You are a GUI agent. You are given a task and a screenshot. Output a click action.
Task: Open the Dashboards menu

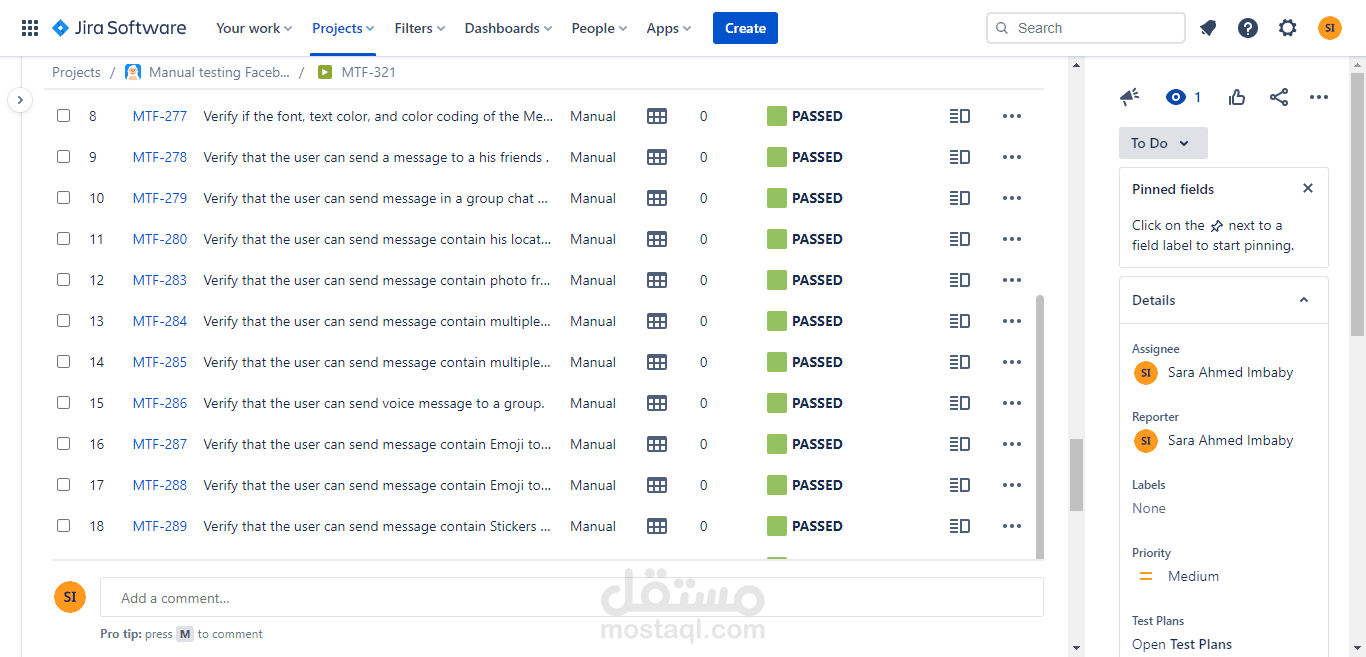pyautogui.click(x=509, y=28)
